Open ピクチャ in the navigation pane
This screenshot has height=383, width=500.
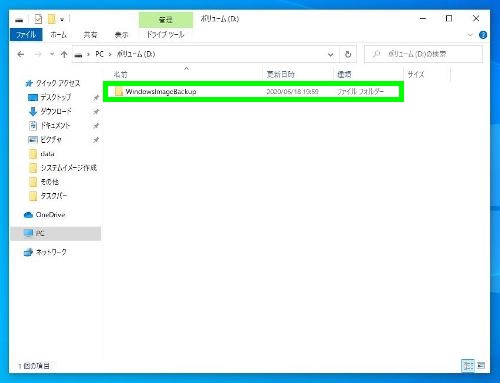coord(51,139)
